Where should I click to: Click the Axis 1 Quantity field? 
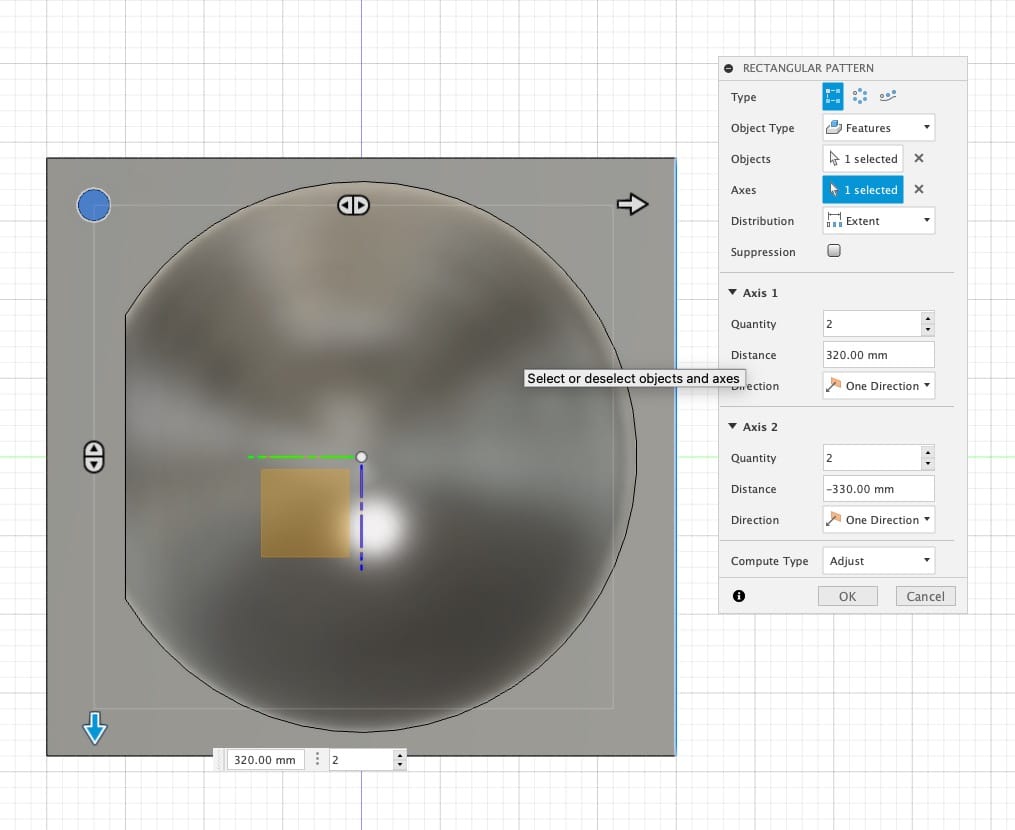[871, 324]
